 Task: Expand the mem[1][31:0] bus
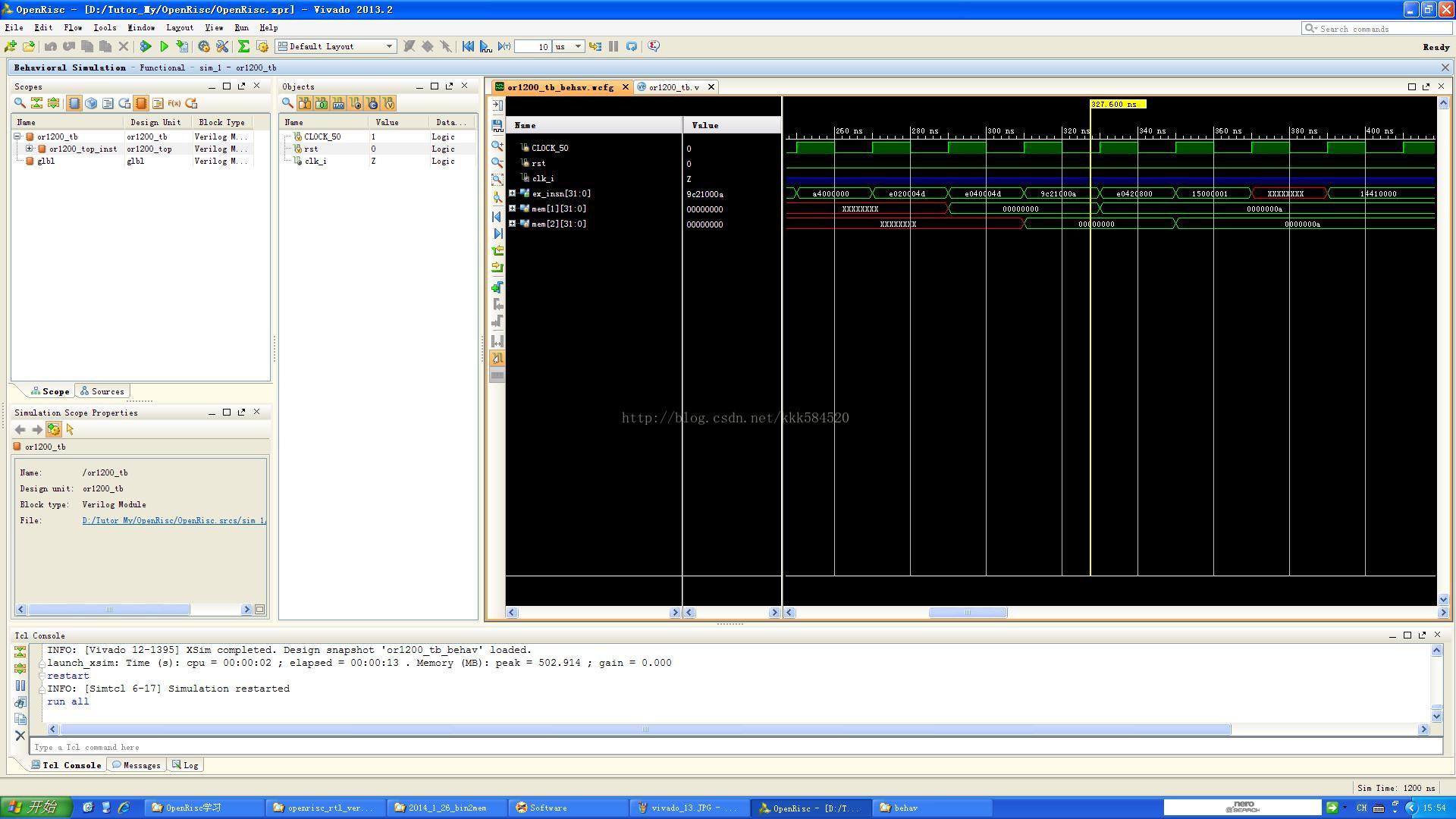pyautogui.click(x=512, y=209)
